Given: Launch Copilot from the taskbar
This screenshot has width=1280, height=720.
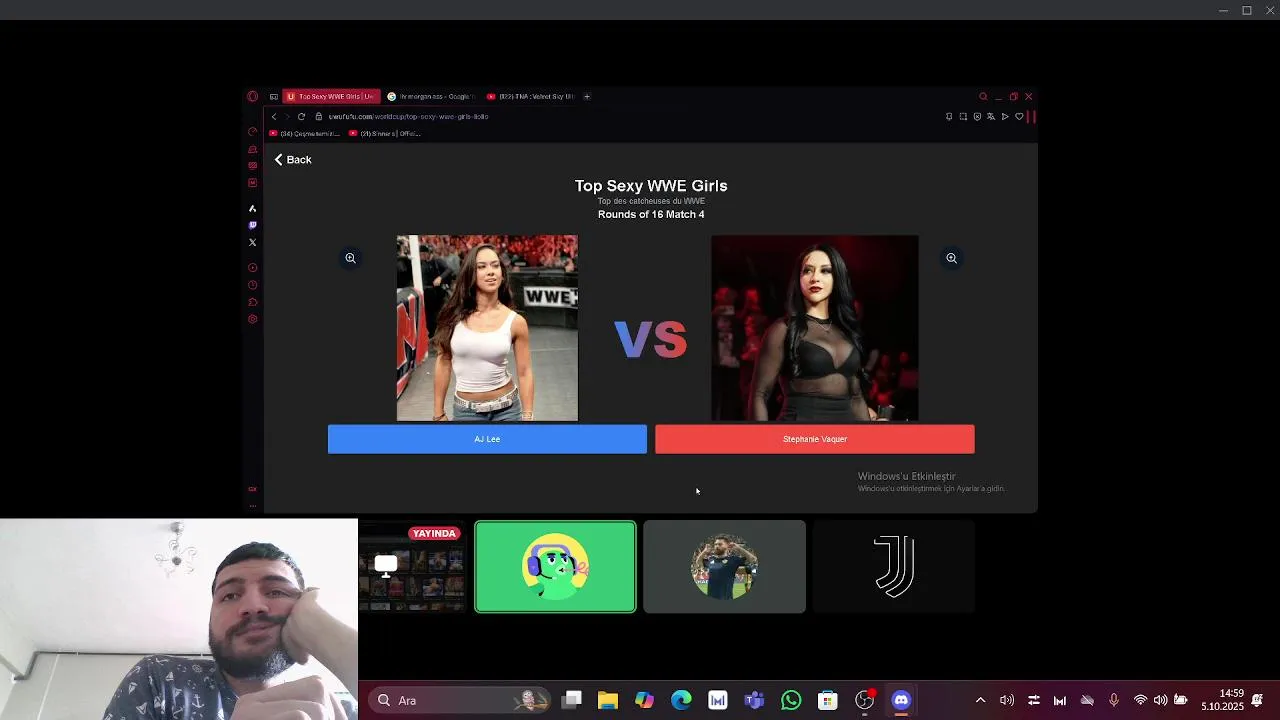Looking at the screenshot, I should 645,700.
